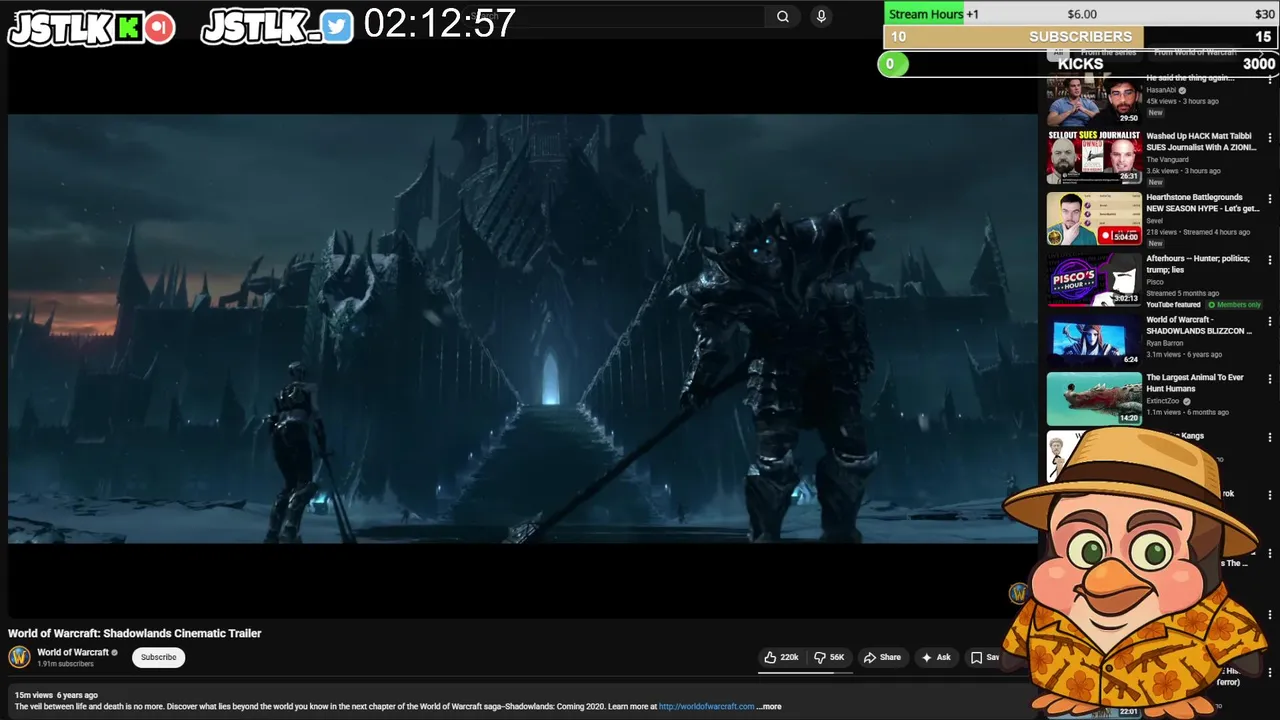Click the title 'Washed Up HACK Matt Taibbi SUES'
This screenshot has height=720, width=1280.
1201,142
